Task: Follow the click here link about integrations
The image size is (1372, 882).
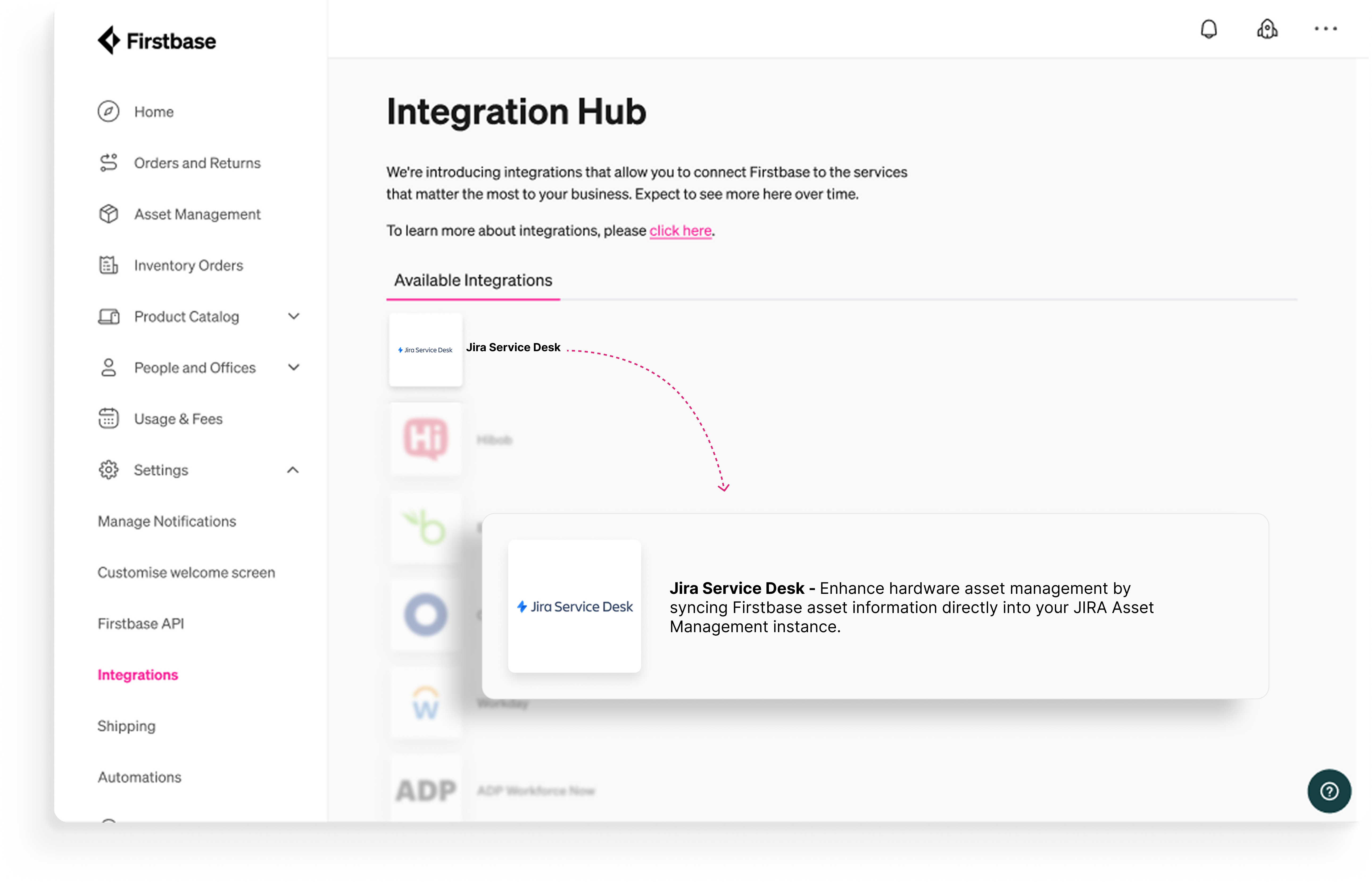Action: point(680,231)
